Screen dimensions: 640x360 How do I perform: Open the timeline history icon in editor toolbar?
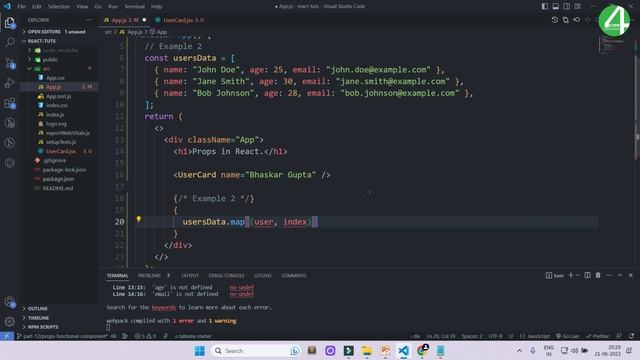554,20
